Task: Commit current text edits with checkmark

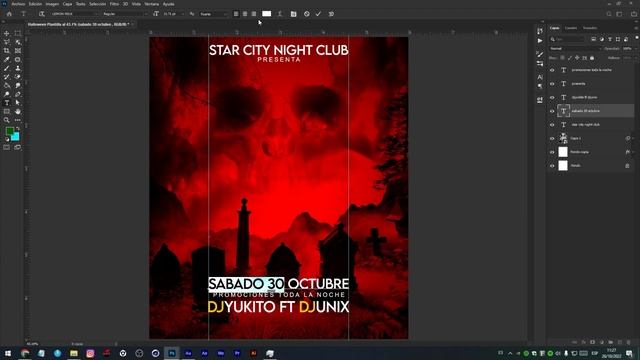Action: point(318,14)
